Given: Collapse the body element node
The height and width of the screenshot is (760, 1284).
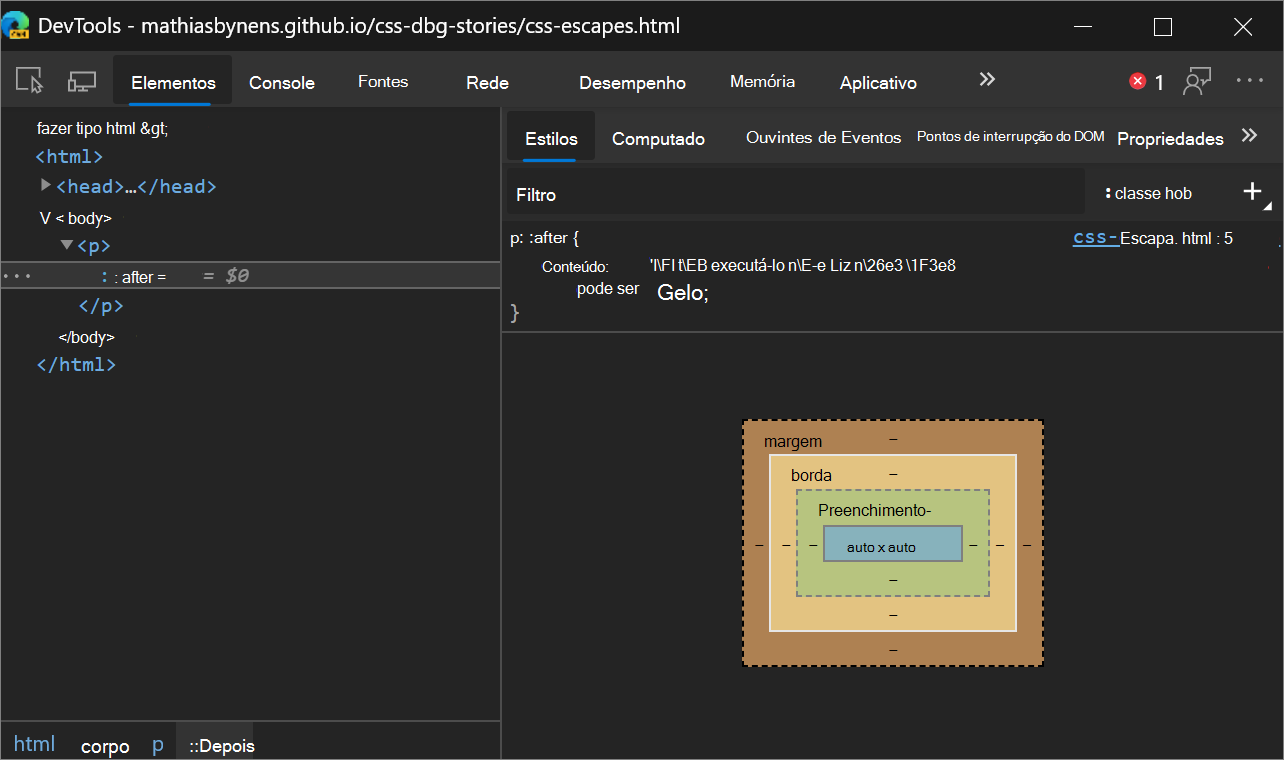Looking at the screenshot, I should pos(45,217).
